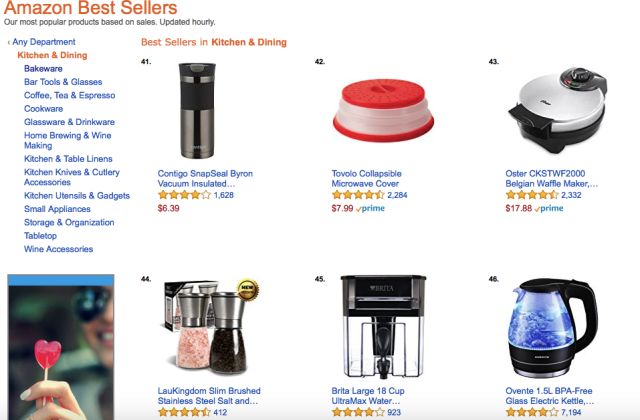
Task: Open the Small Appliances category
Action: [57, 209]
